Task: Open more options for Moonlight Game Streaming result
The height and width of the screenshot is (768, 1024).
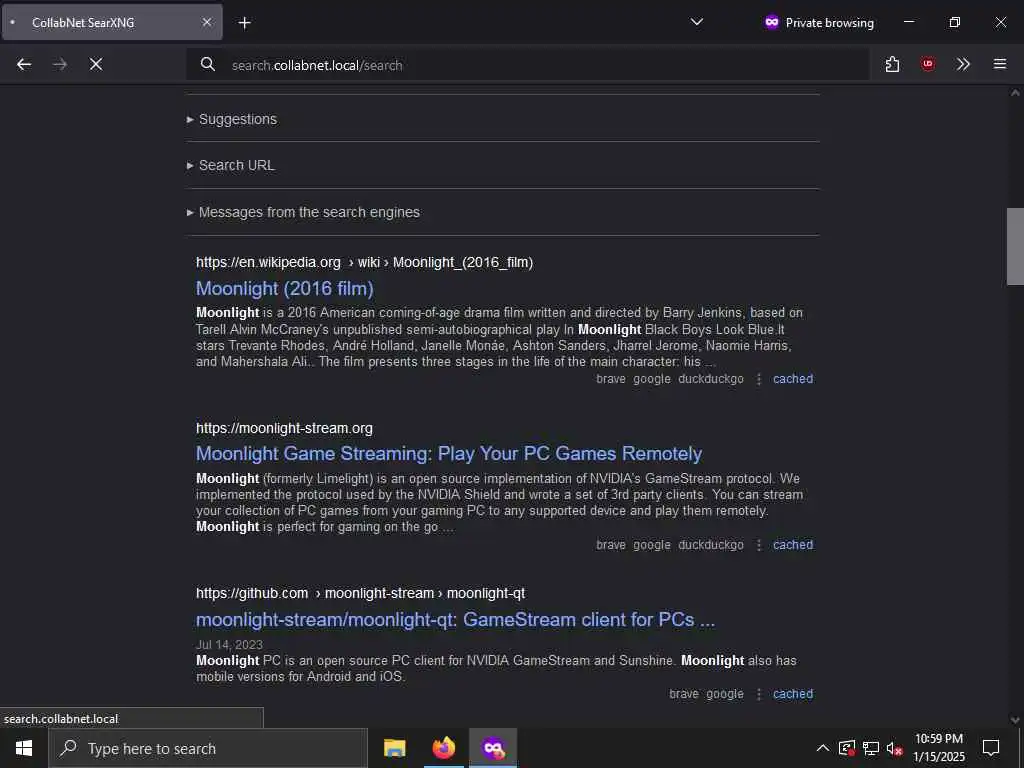Action: click(x=758, y=545)
